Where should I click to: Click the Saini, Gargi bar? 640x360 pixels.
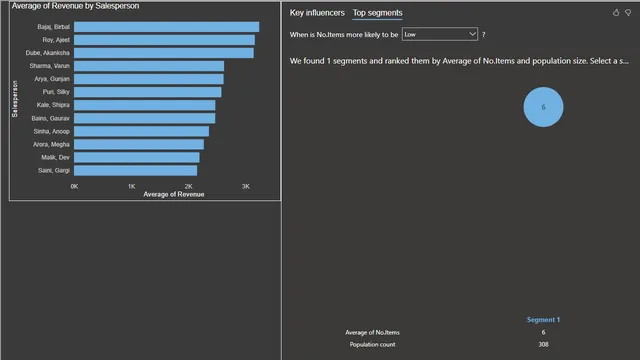[x=136, y=171]
